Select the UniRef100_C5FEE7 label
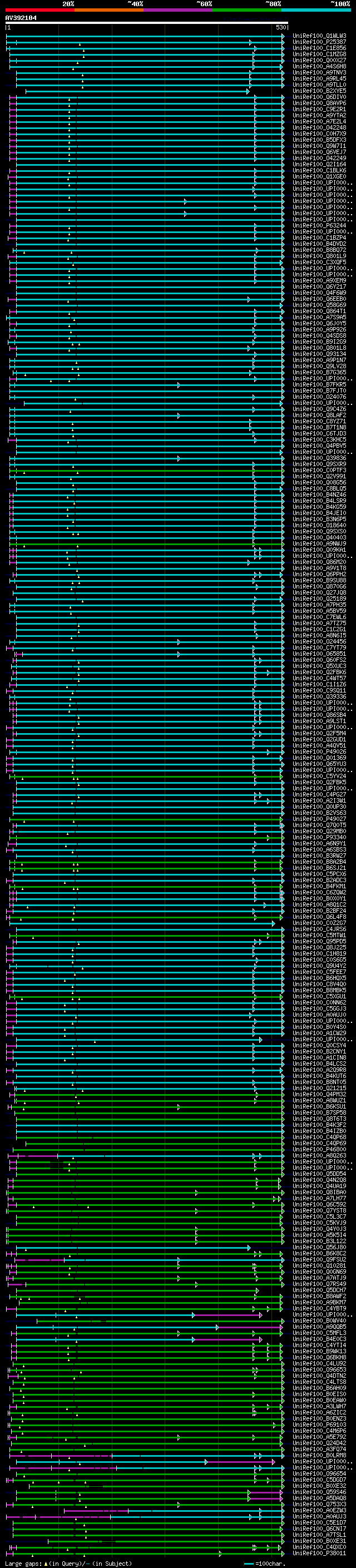Image resolution: width=356 pixels, height=1568 pixels. pos(319,972)
